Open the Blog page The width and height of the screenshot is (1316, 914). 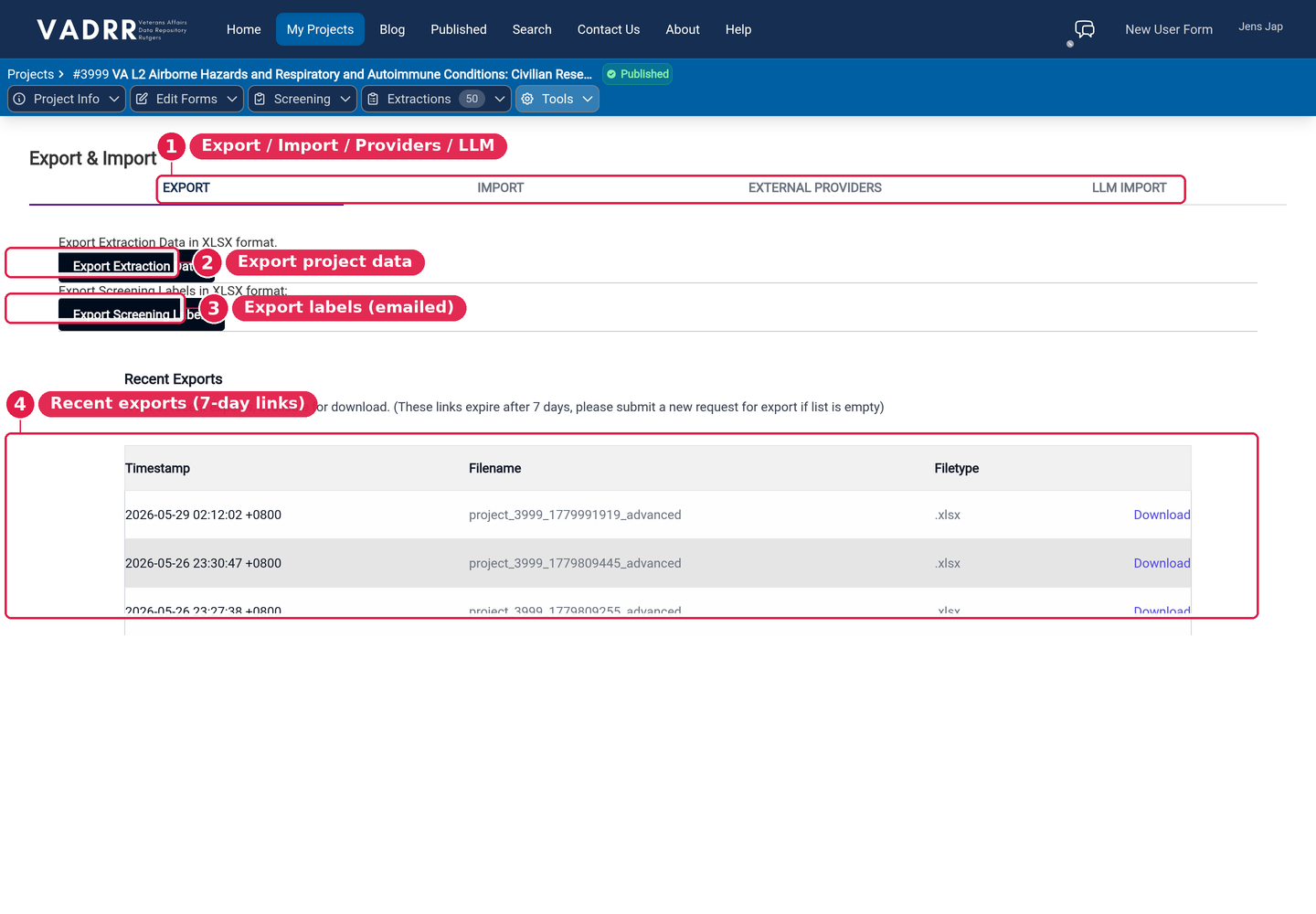(392, 29)
